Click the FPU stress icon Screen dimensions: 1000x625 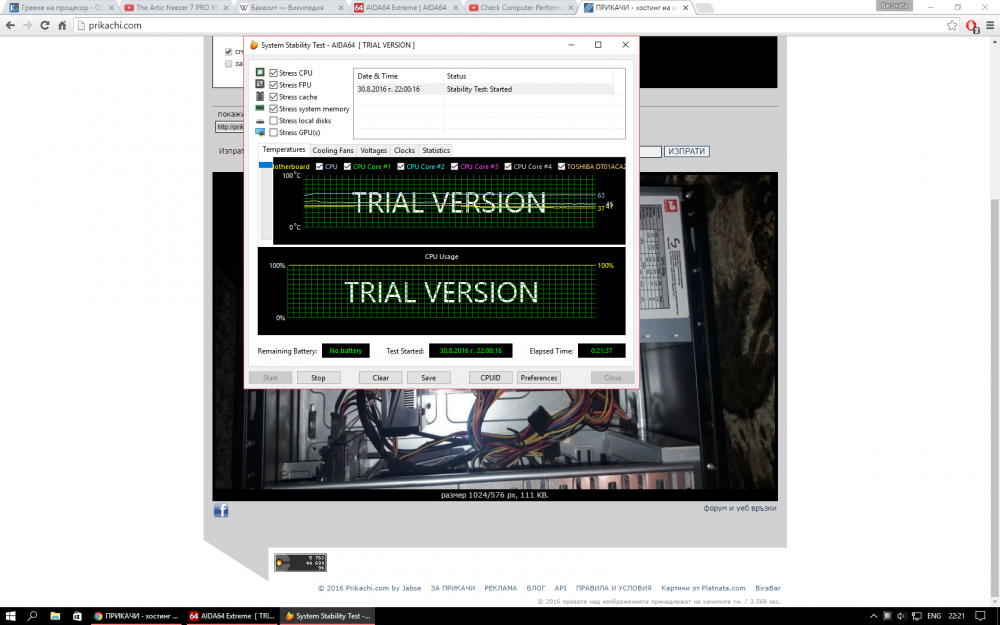point(260,84)
